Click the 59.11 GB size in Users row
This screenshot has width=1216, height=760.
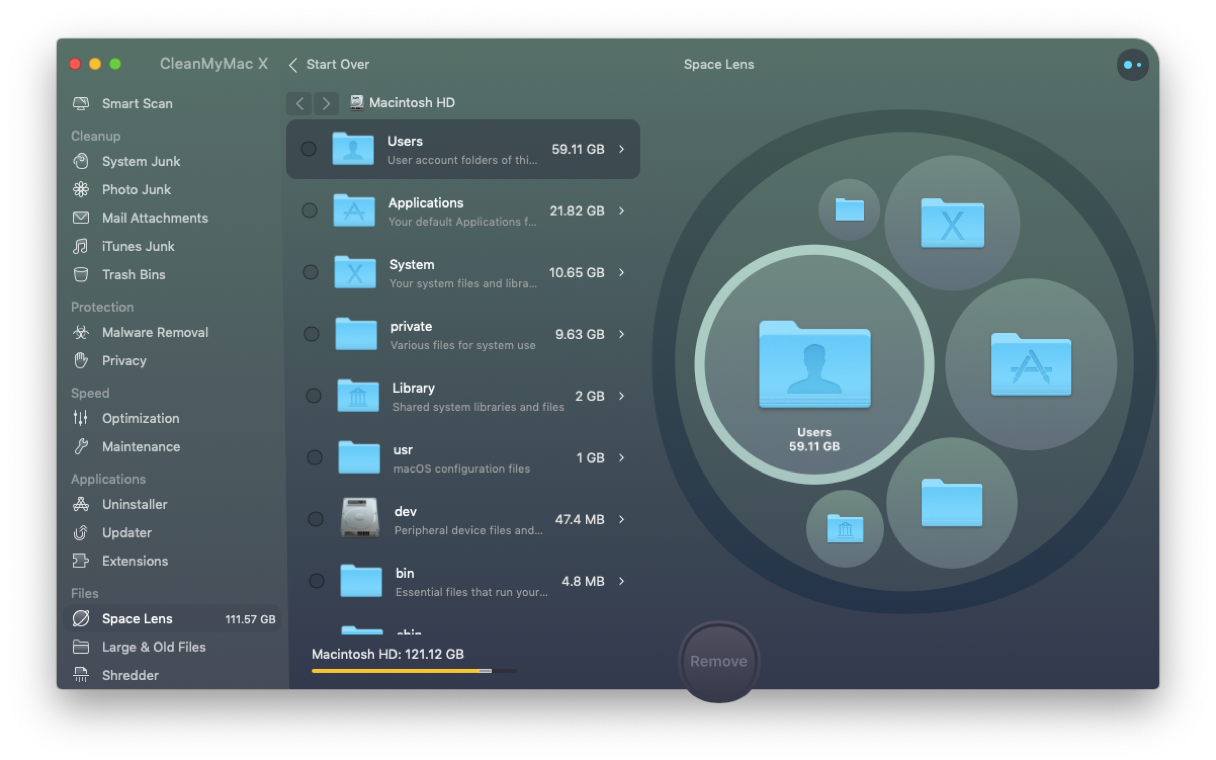[x=578, y=150]
